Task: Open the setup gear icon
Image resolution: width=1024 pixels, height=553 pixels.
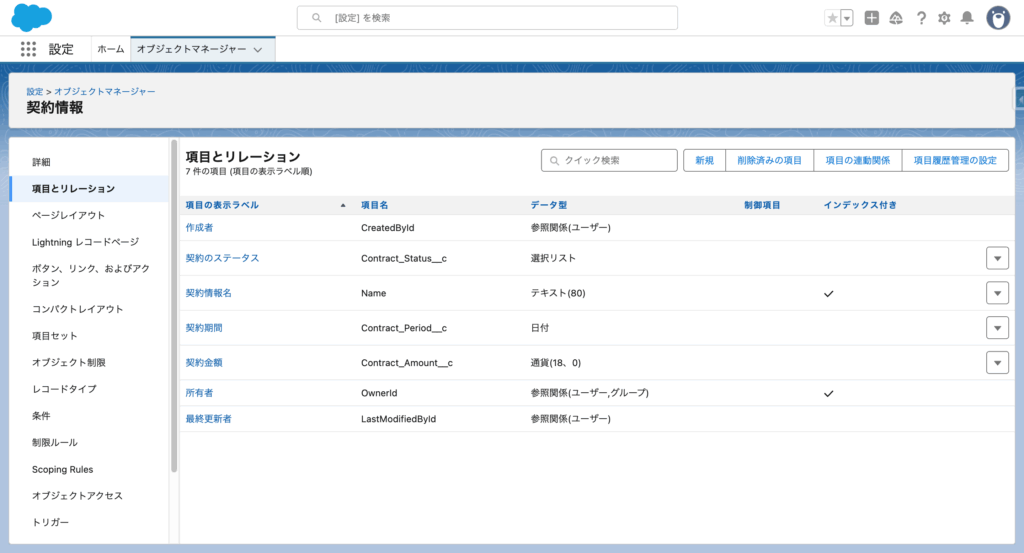Action: [x=944, y=18]
